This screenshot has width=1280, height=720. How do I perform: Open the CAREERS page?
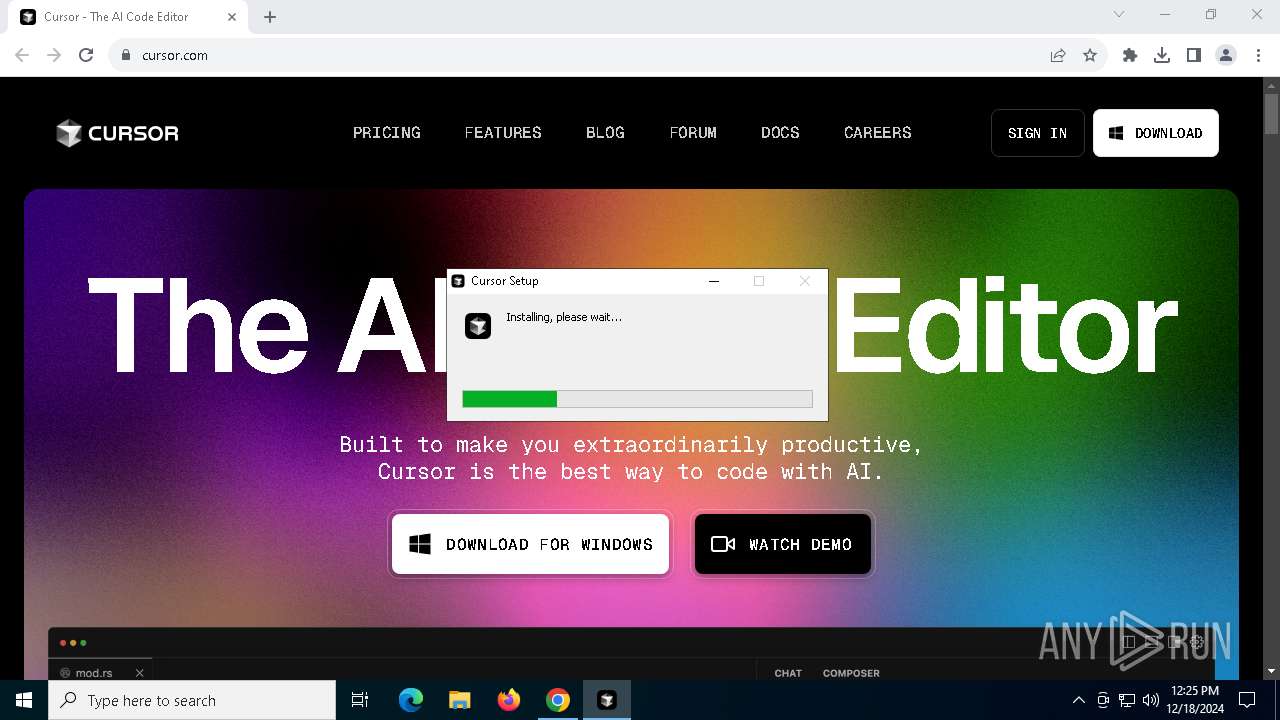(878, 133)
